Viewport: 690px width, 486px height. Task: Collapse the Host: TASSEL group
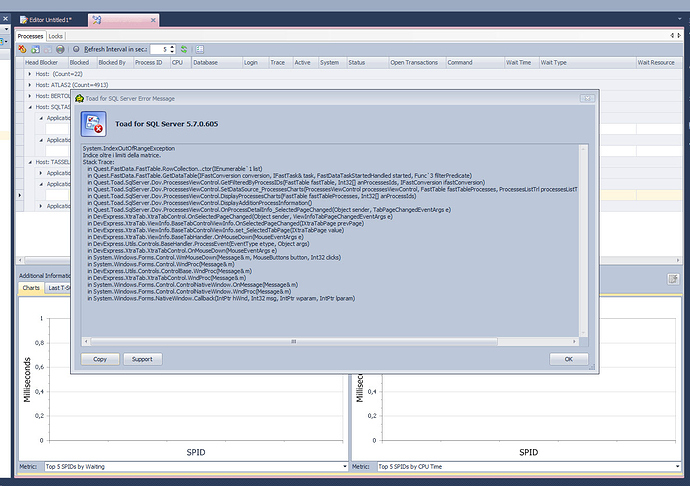coord(30,162)
